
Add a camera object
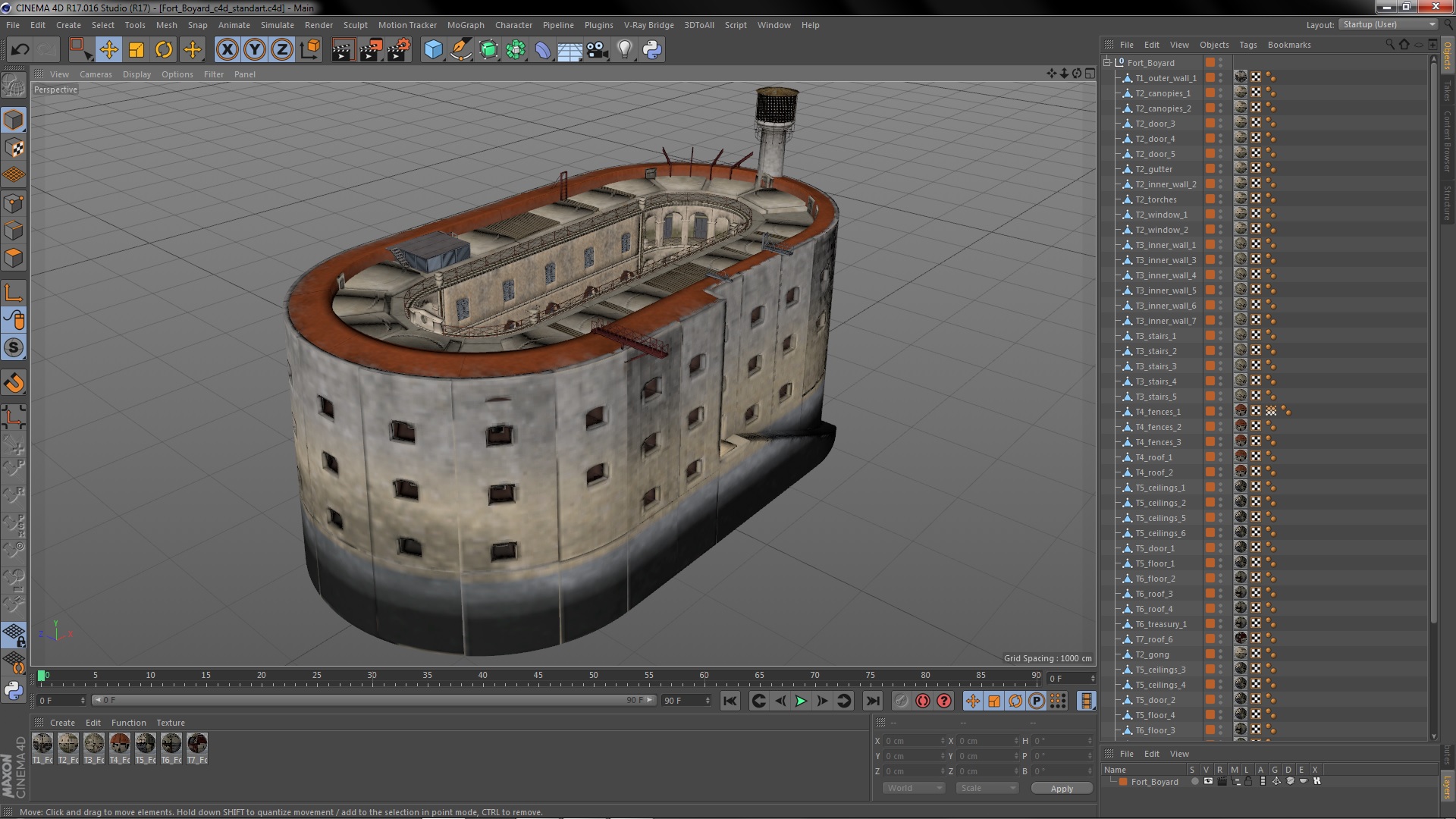(x=598, y=50)
